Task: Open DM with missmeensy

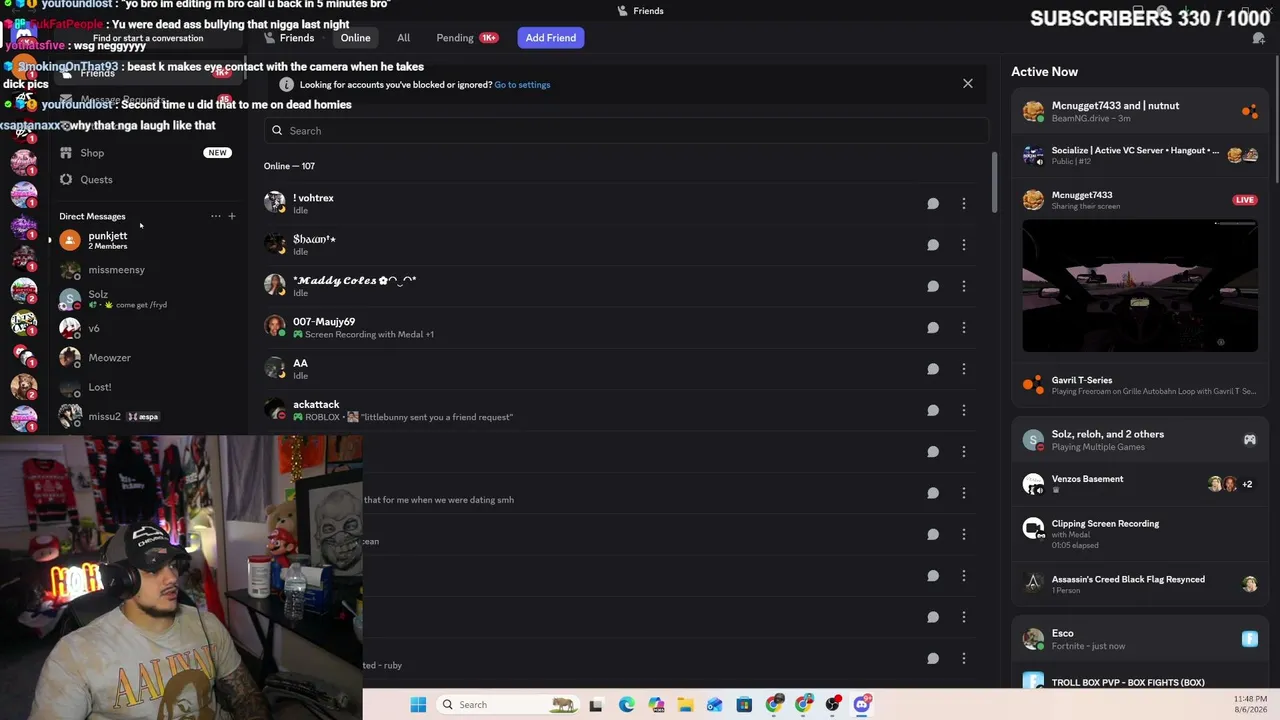Action: [x=145, y=270]
